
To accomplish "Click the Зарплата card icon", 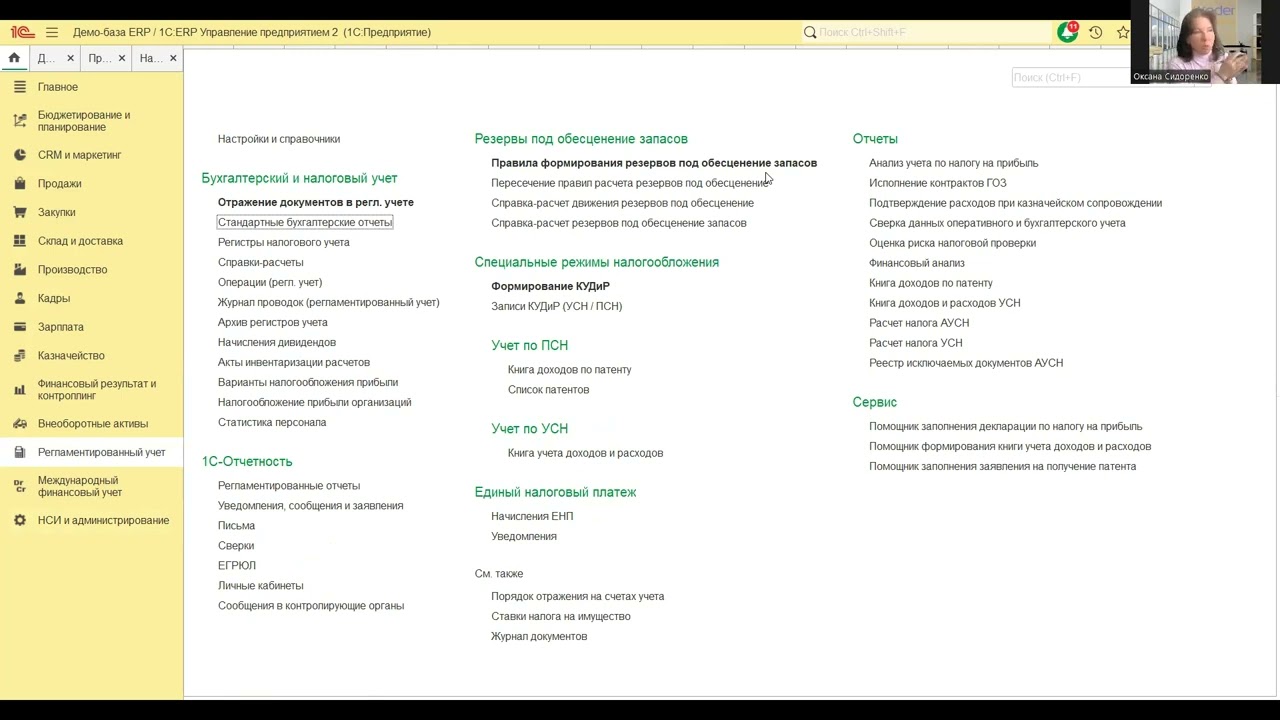I will [x=19, y=327].
